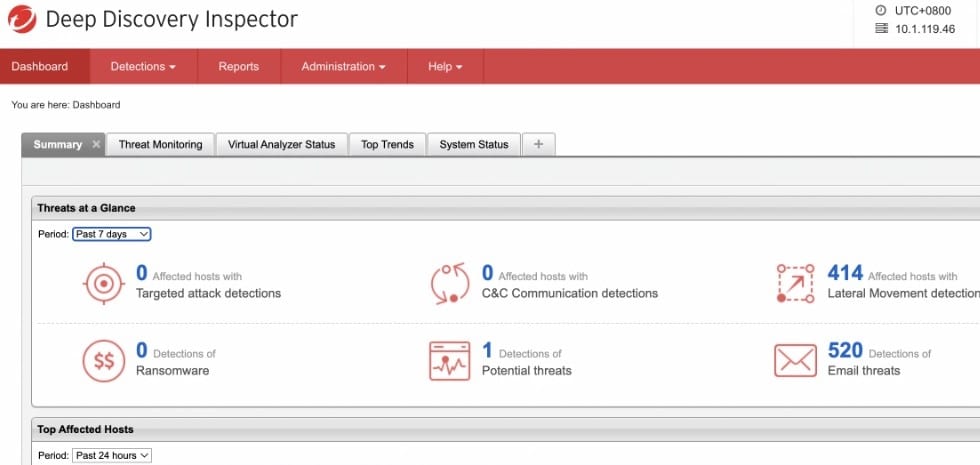Click the Lateral Movement detections icon
The width and height of the screenshot is (980, 465).
click(796, 284)
